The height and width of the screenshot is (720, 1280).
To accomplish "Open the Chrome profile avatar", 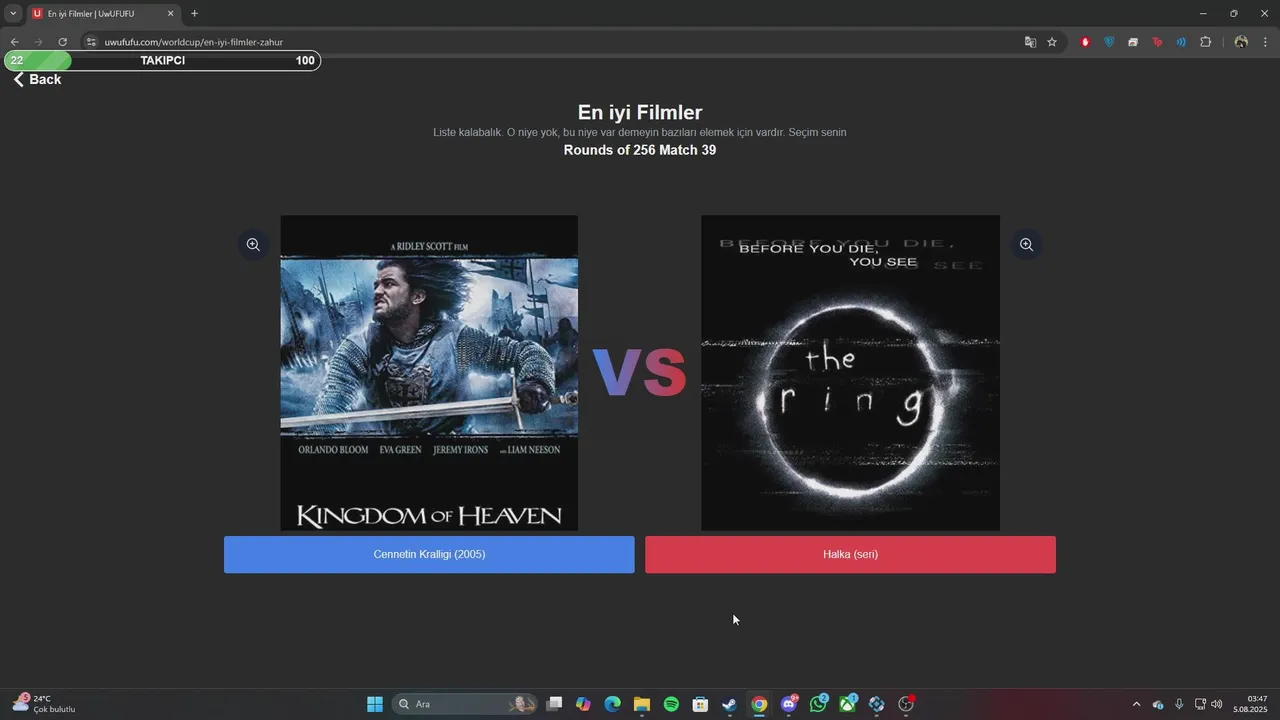I will tap(1241, 42).
